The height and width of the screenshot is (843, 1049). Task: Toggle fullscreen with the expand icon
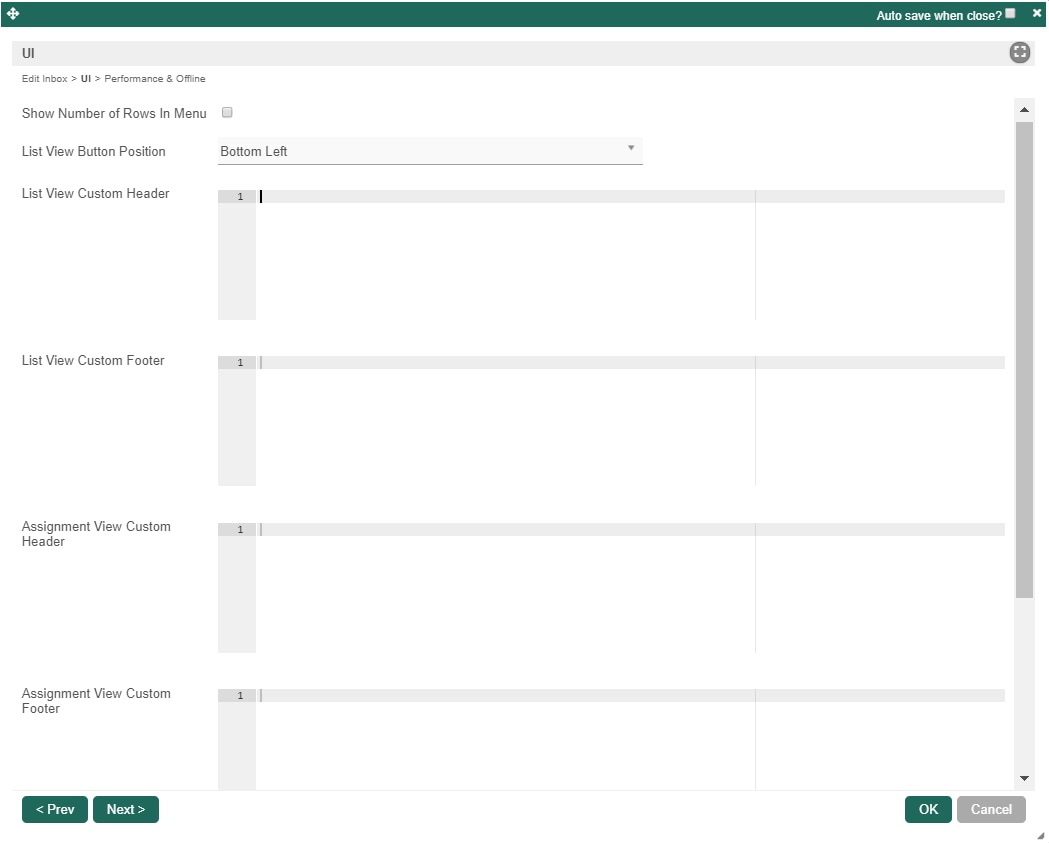click(x=1020, y=52)
